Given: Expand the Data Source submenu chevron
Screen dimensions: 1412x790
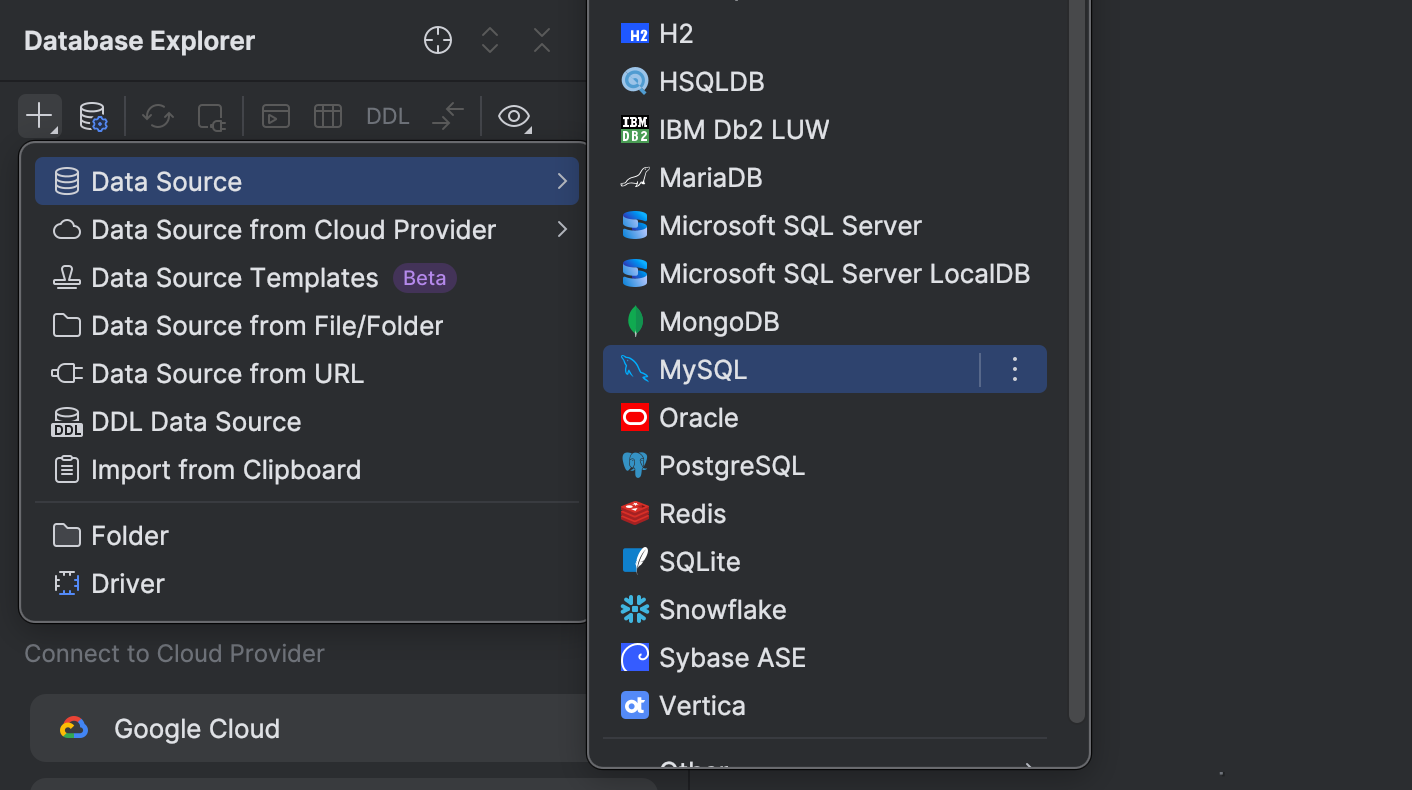Looking at the screenshot, I should coord(562,181).
